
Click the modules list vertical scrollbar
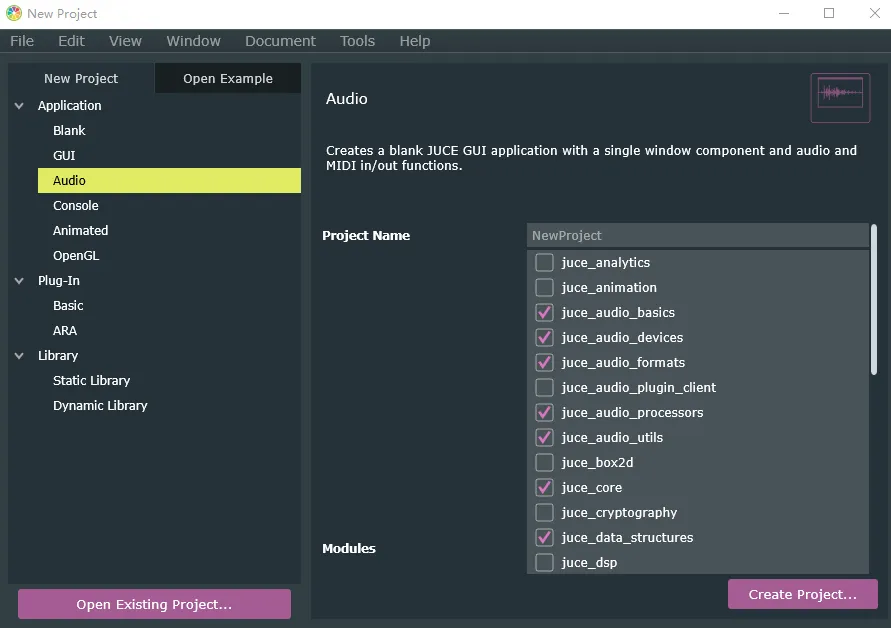pyautogui.click(x=874, y=300)
